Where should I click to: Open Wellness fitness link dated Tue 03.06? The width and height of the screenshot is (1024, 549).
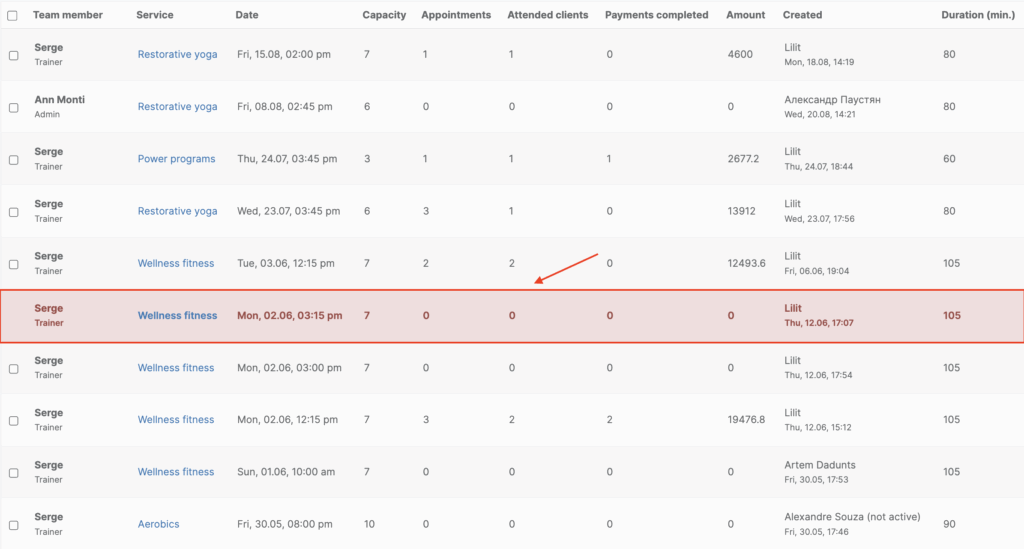(x=176, y=264)
